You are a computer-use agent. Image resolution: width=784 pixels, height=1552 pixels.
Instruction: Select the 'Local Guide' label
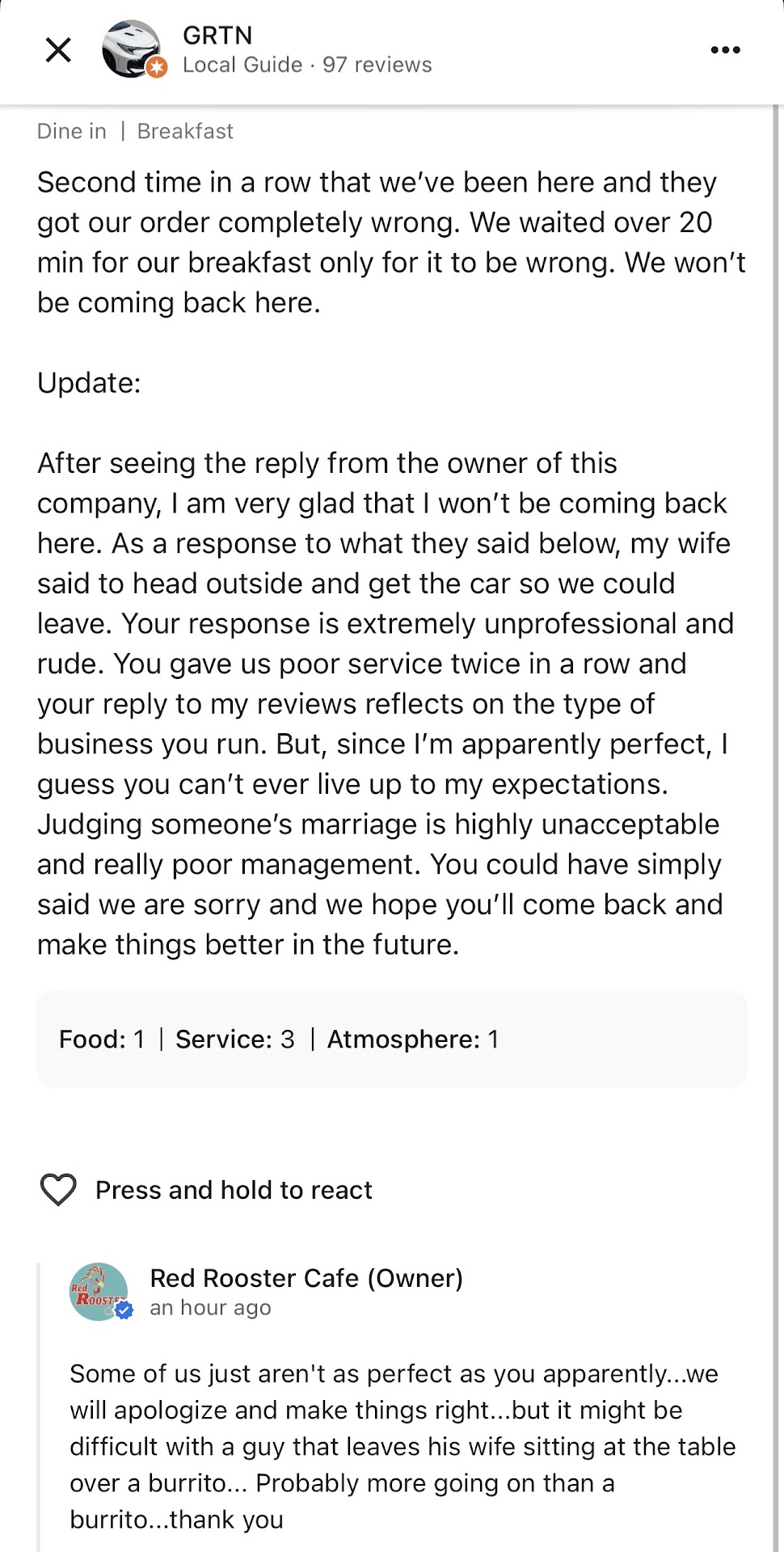tap(242, 65)
